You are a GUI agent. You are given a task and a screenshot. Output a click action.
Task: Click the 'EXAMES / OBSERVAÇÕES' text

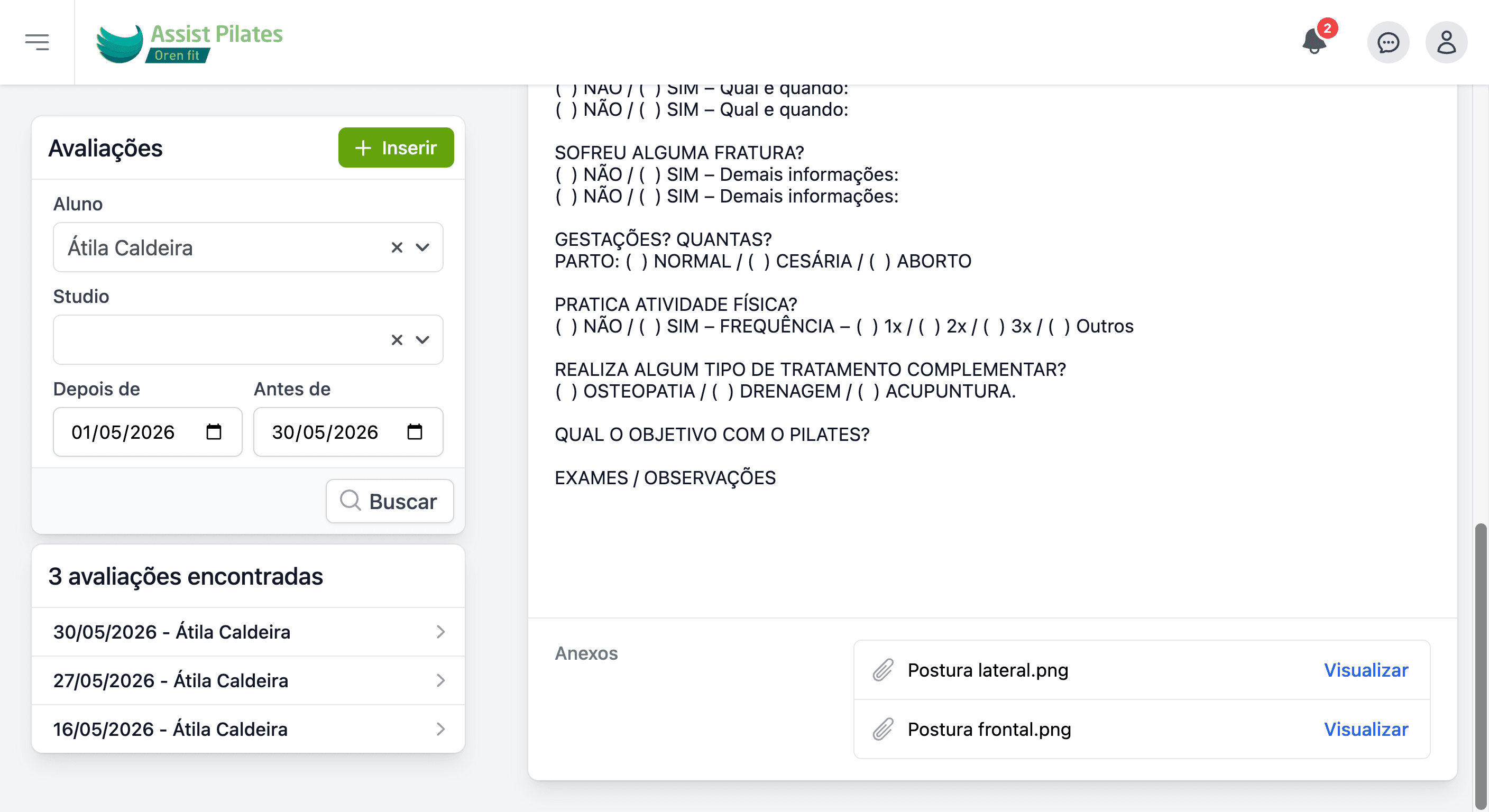click(x=665, y=477)
